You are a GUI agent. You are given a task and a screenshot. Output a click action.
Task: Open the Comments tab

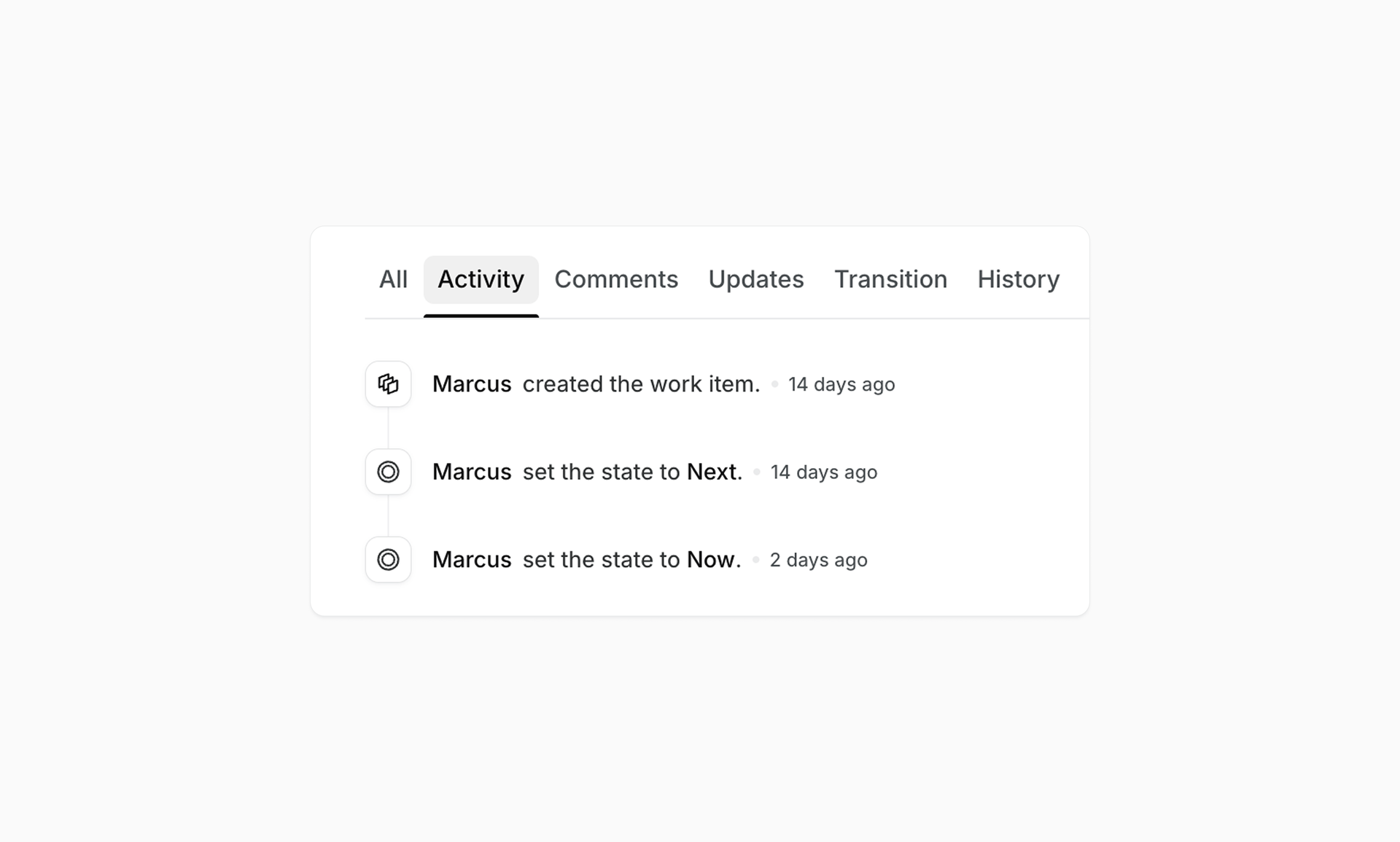616,279
